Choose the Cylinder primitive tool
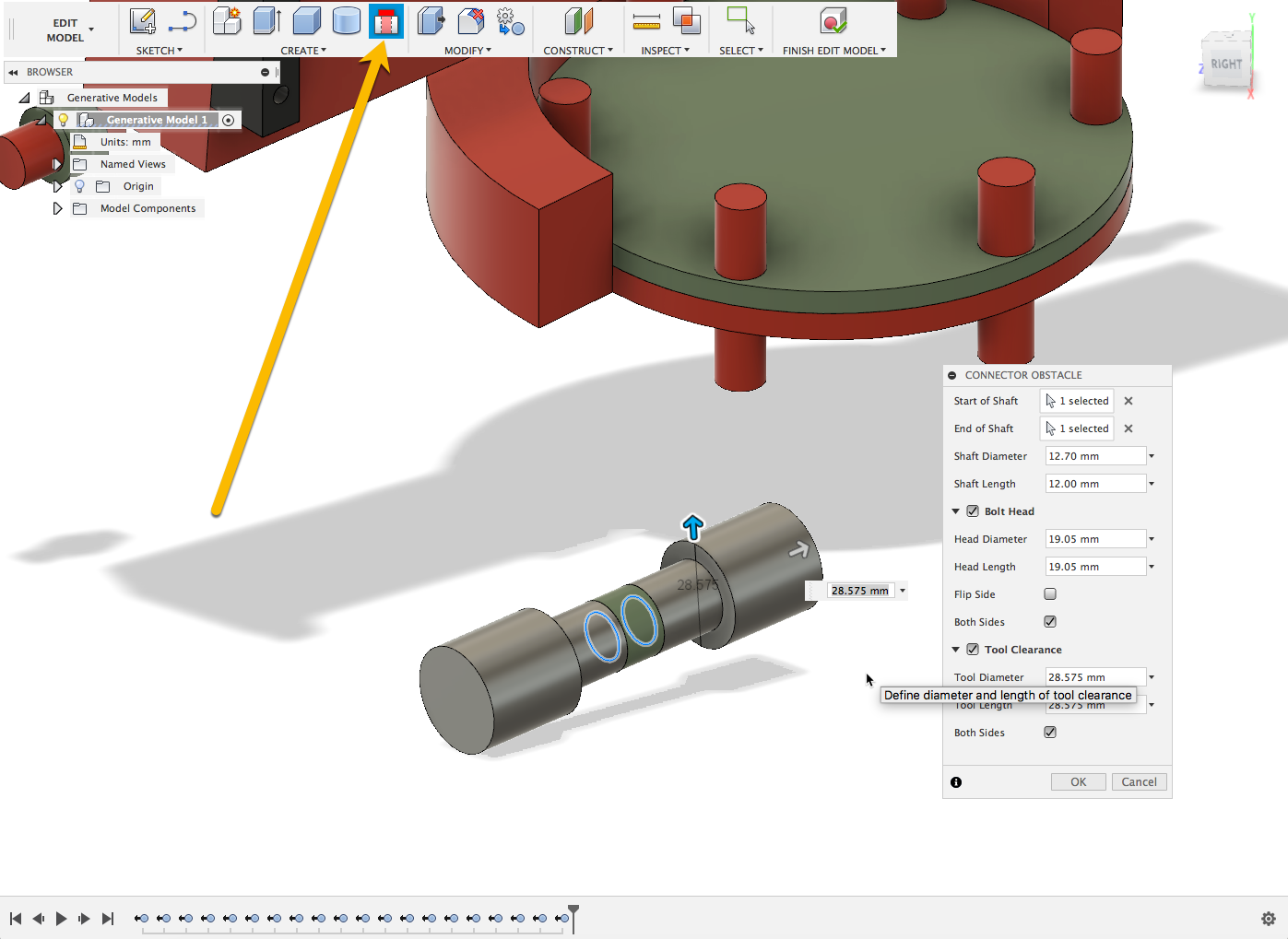This screenshot has width=1288, height=939. coord(346,21)
